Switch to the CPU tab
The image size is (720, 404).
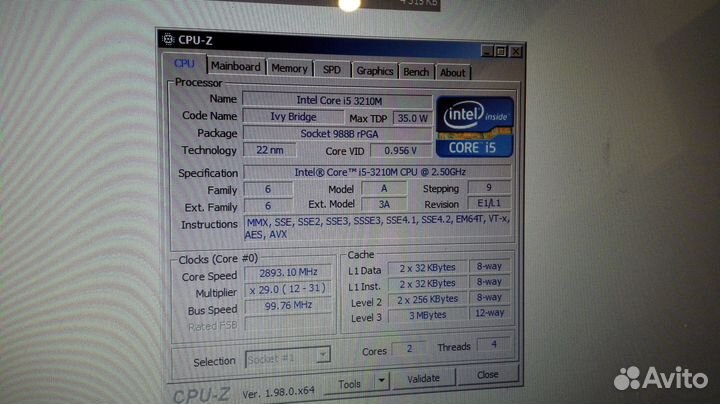(185, 64)
